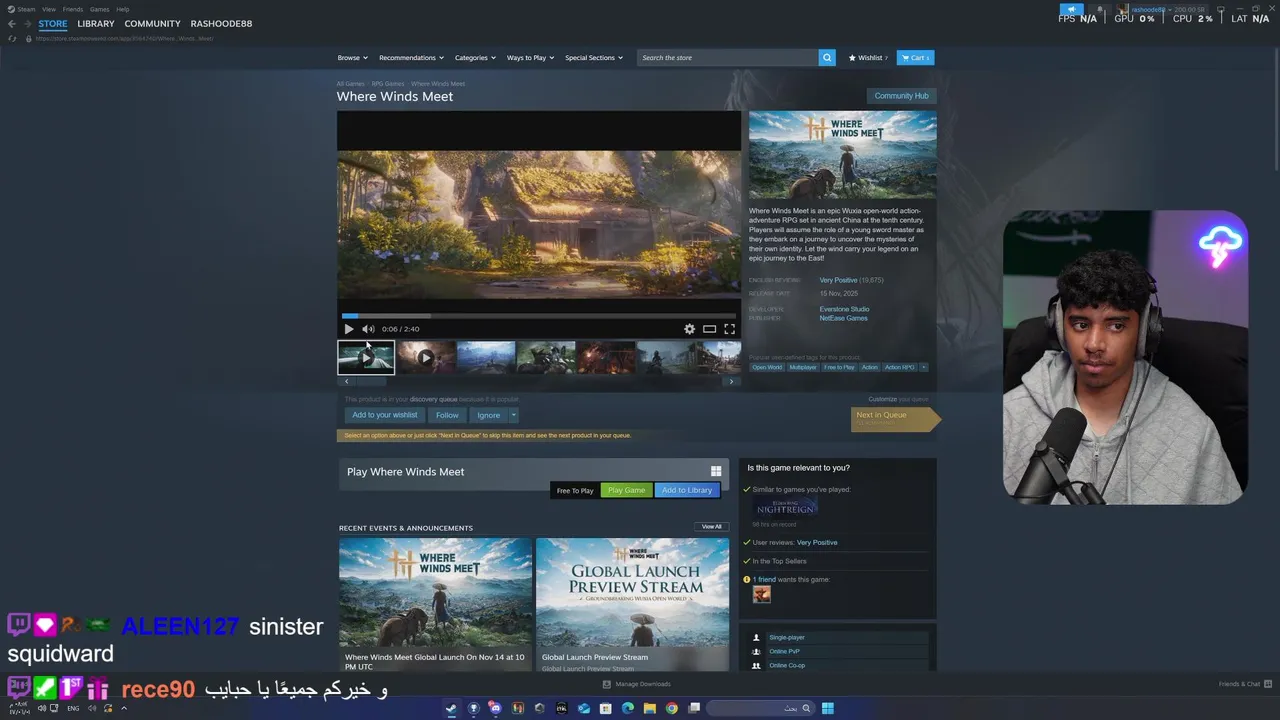The image size is (1280, 720).
Task: Play the game trailer video
Action: click(349, 329)
